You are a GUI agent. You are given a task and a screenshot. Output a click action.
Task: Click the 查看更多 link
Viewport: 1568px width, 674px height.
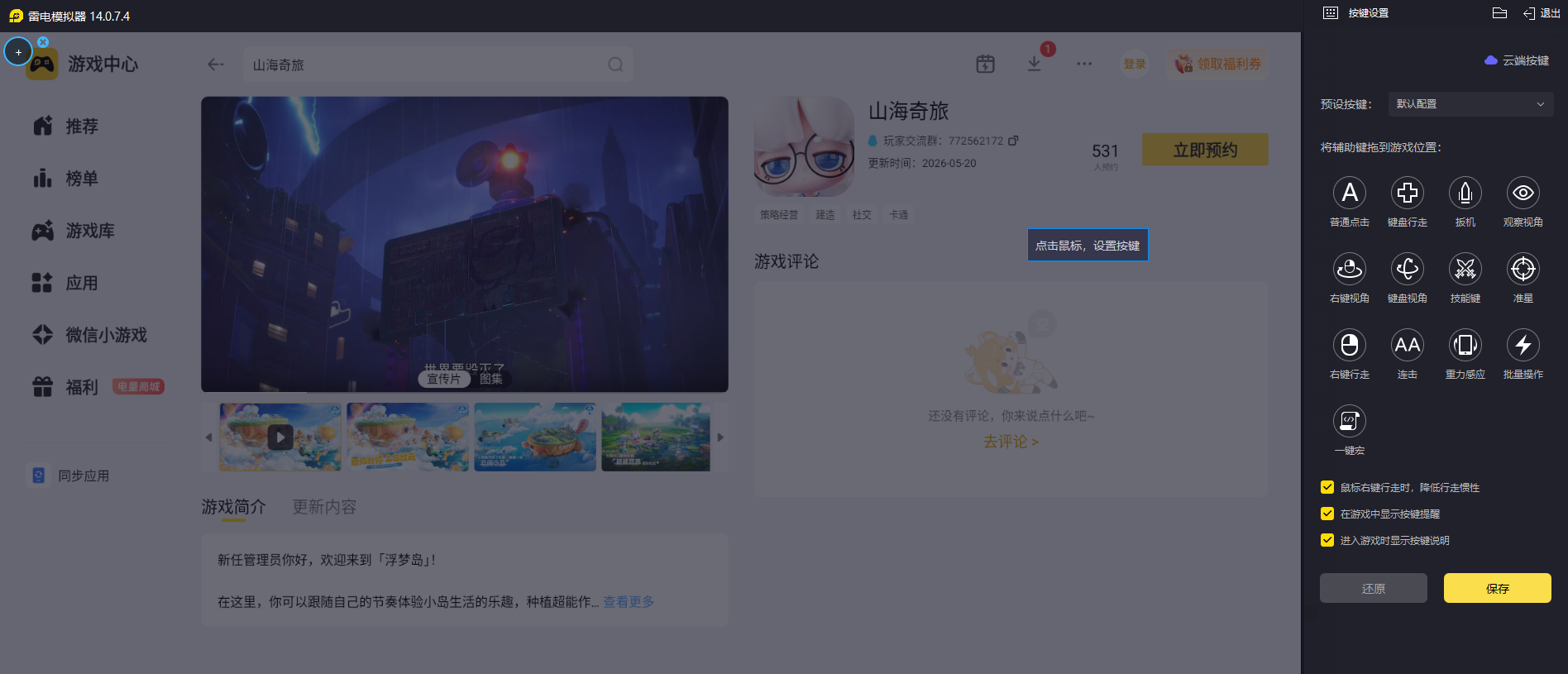pos(629,602)
